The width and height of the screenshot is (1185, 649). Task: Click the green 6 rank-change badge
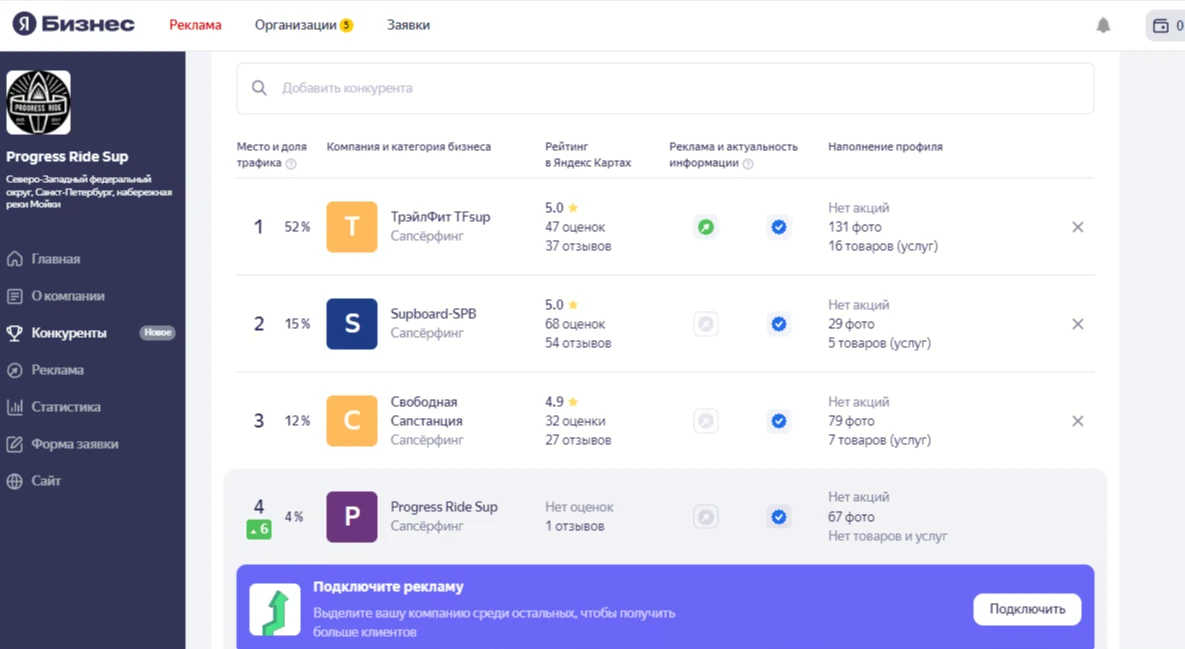pos(259,529)
